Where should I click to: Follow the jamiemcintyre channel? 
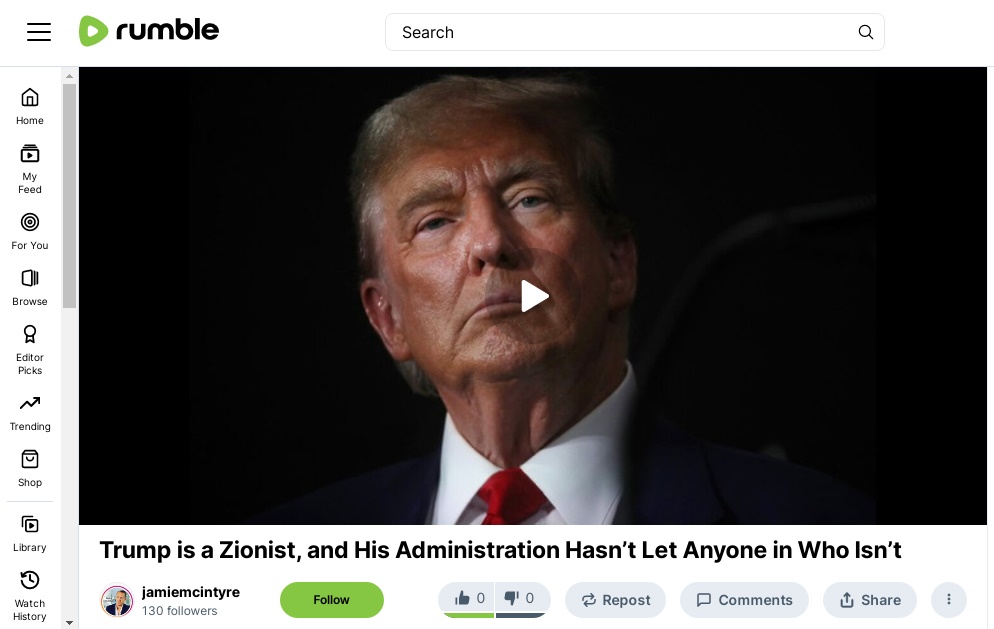[x=332, y=600]
